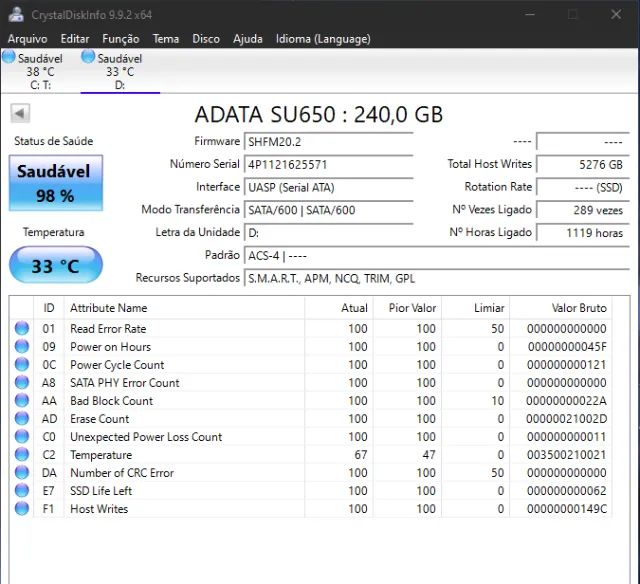This screenshot has height=584, width=640.
Task: Click the Saudável 98 % health status button
Action: tap(56, 183)
